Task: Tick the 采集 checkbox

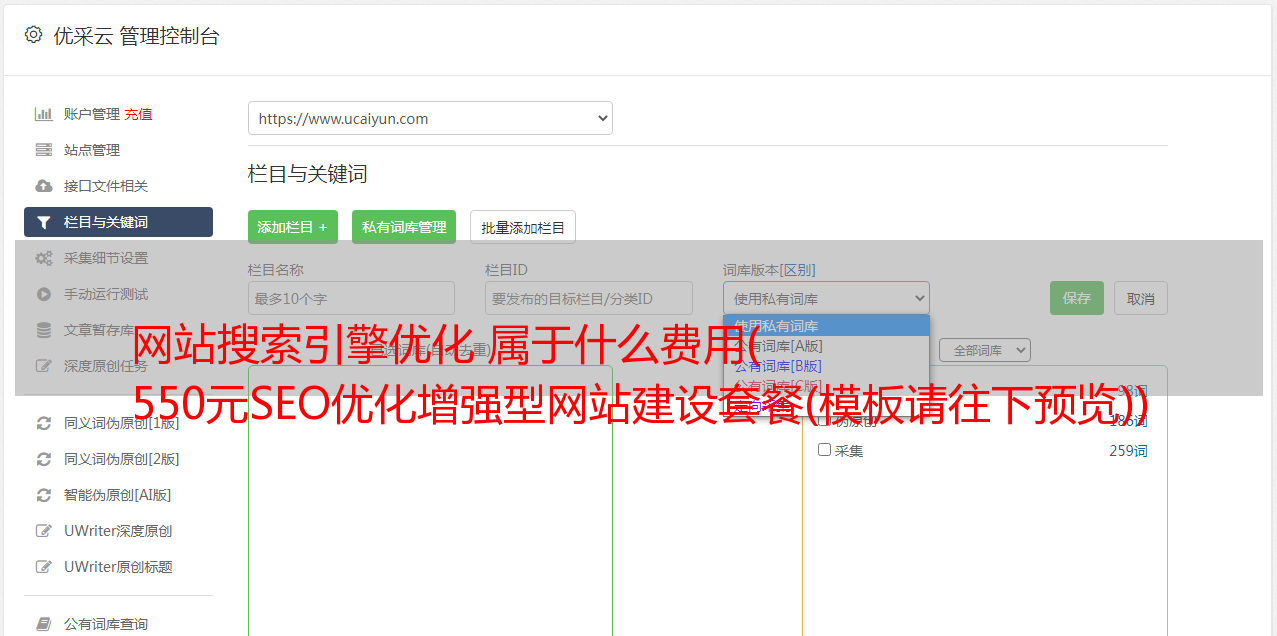Action: (825, 450)
